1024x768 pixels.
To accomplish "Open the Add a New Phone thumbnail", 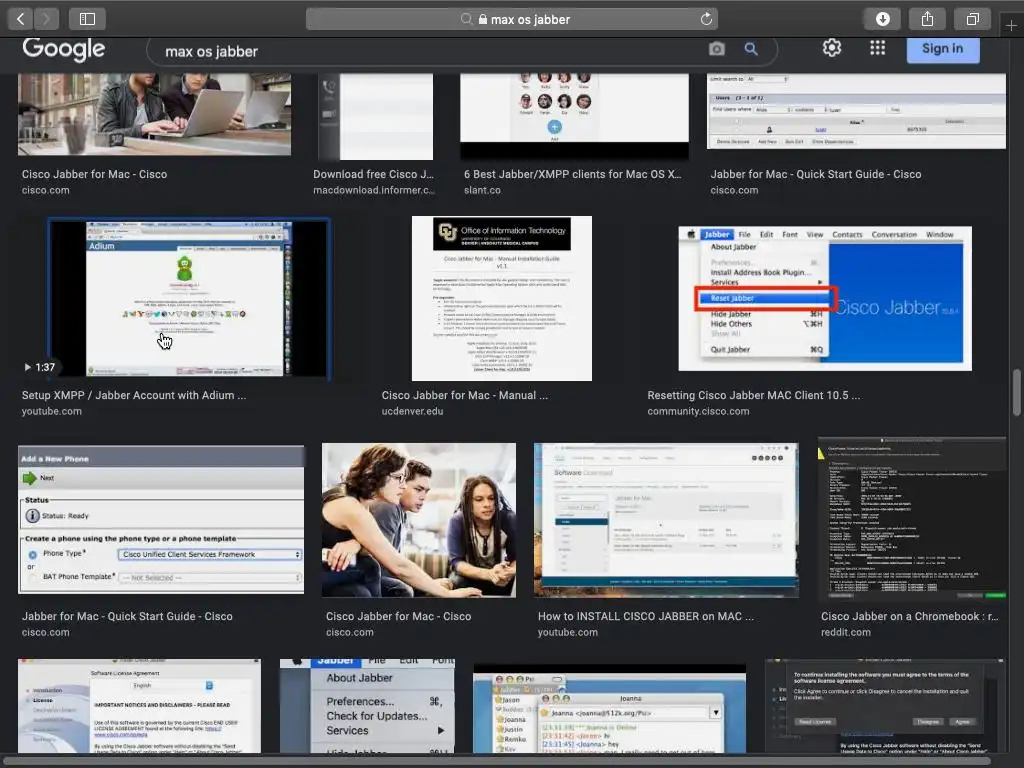I will click(x=161, y=519).
